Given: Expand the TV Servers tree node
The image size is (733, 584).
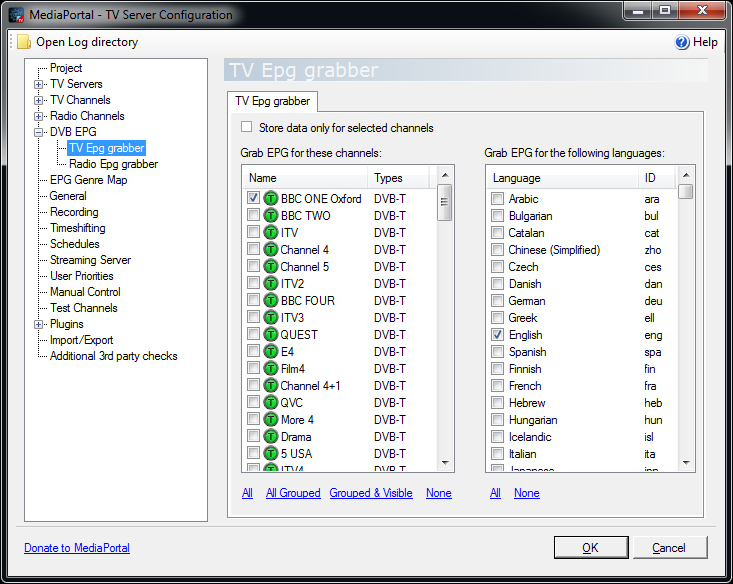Looking at the screenshot, I should [x=38, y=85].
